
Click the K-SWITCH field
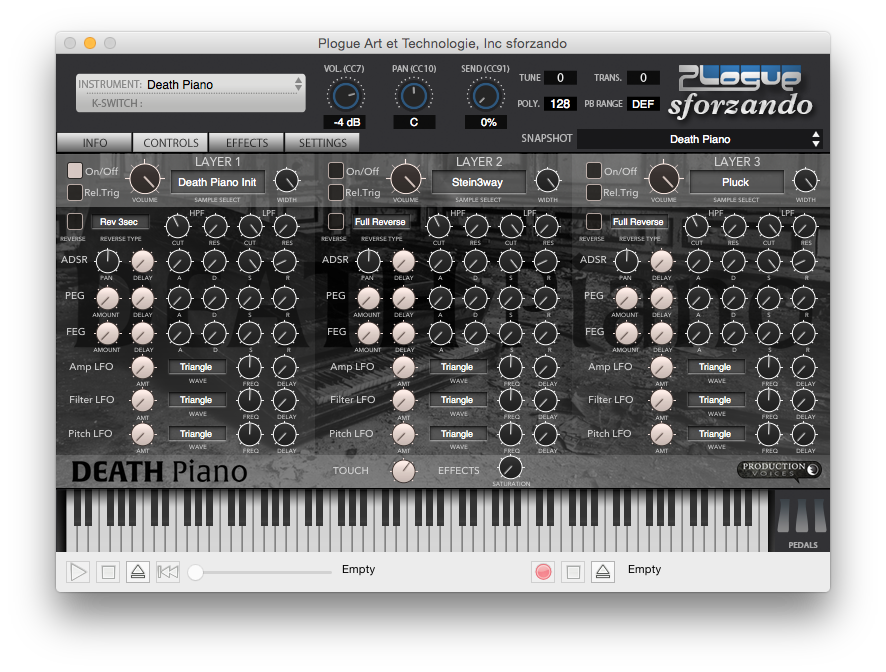point(190,103)
